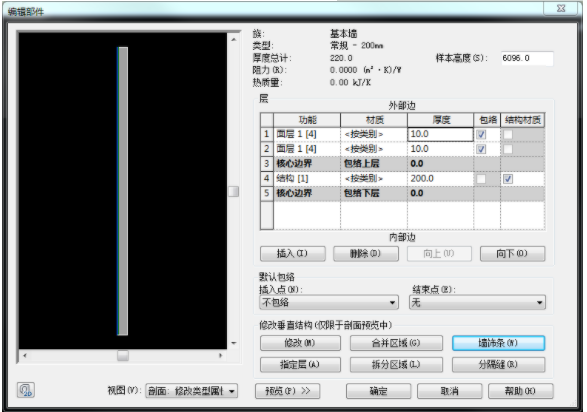Click preview vertical scrollbar up arrow
The height and width of the screenshot is (412, 587).
[x=234, y=39]
